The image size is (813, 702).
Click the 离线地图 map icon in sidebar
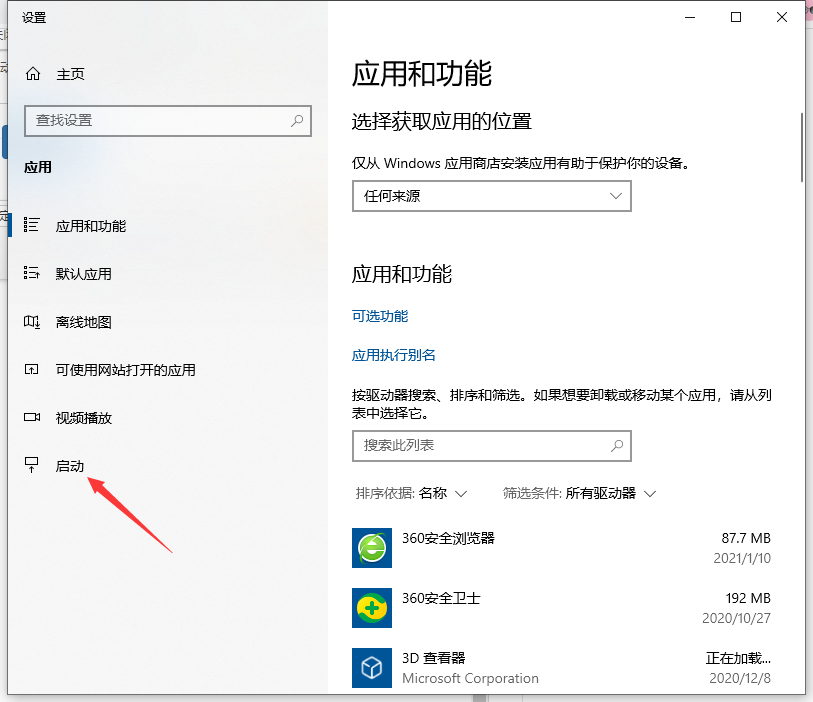[x=31, y=322]
